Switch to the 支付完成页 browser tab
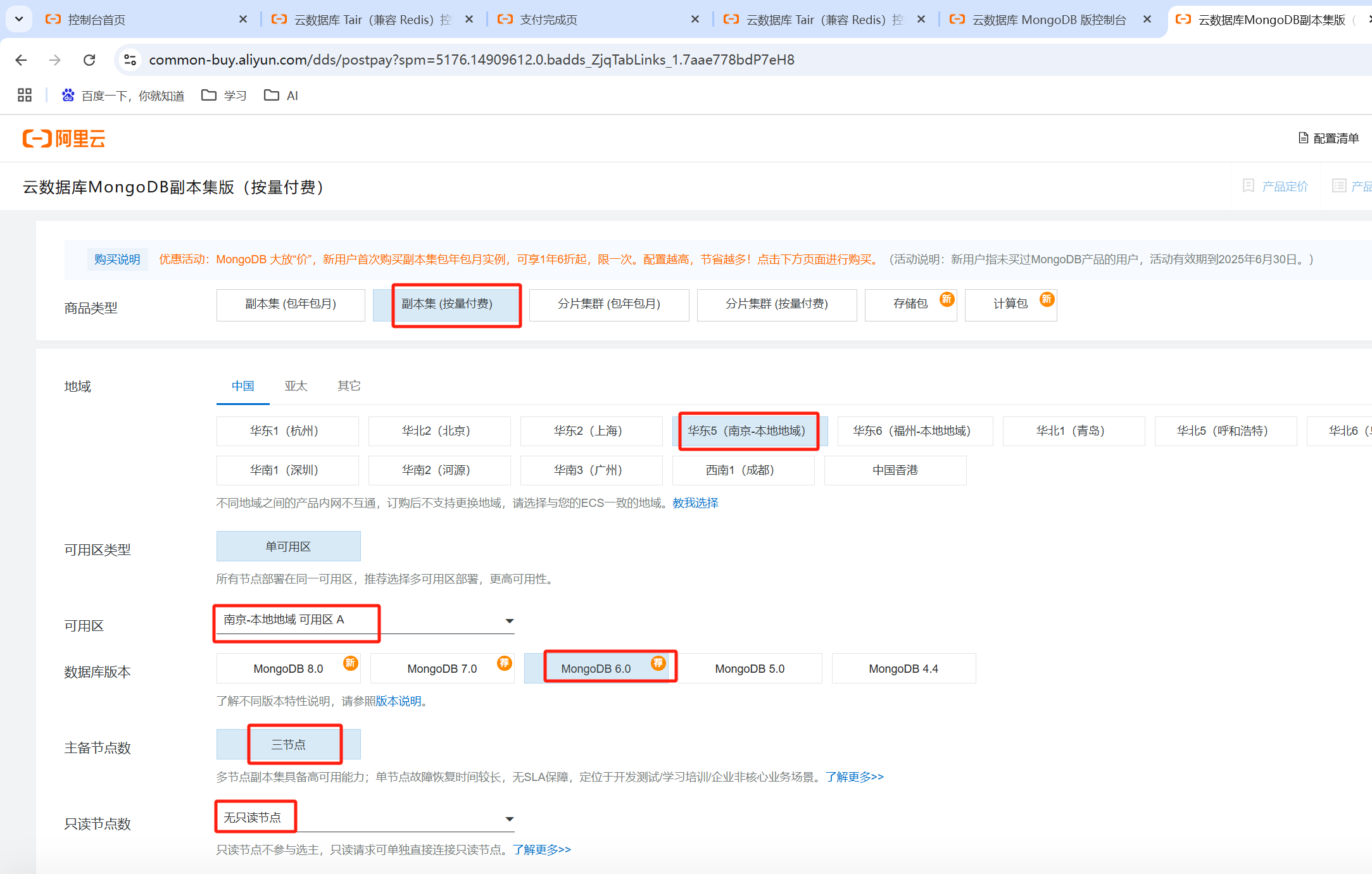 (x=599, y=20)
